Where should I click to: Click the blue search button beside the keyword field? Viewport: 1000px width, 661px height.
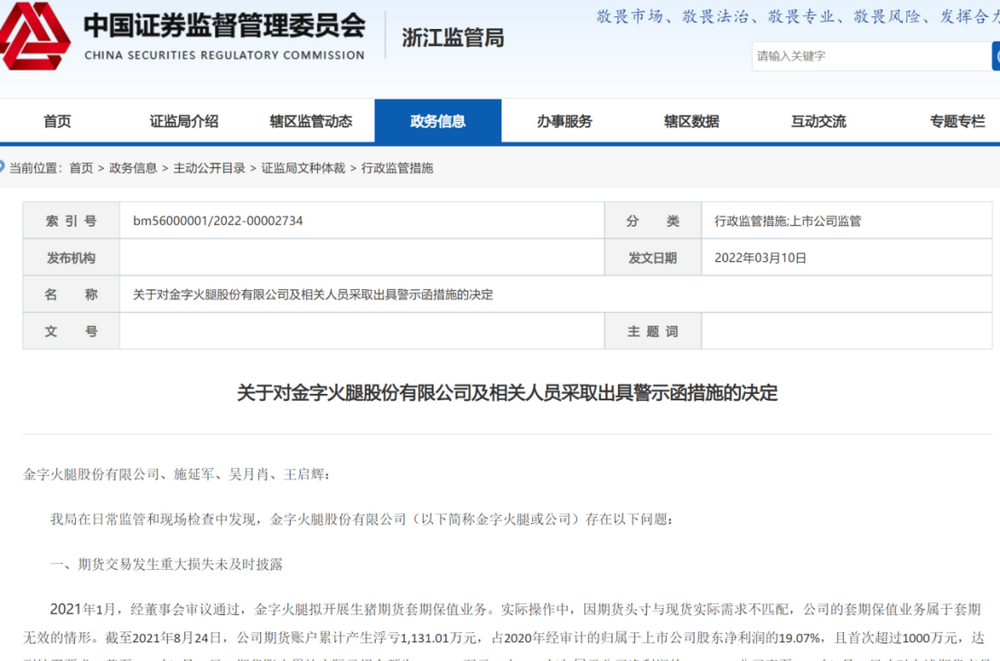(996, 56)
